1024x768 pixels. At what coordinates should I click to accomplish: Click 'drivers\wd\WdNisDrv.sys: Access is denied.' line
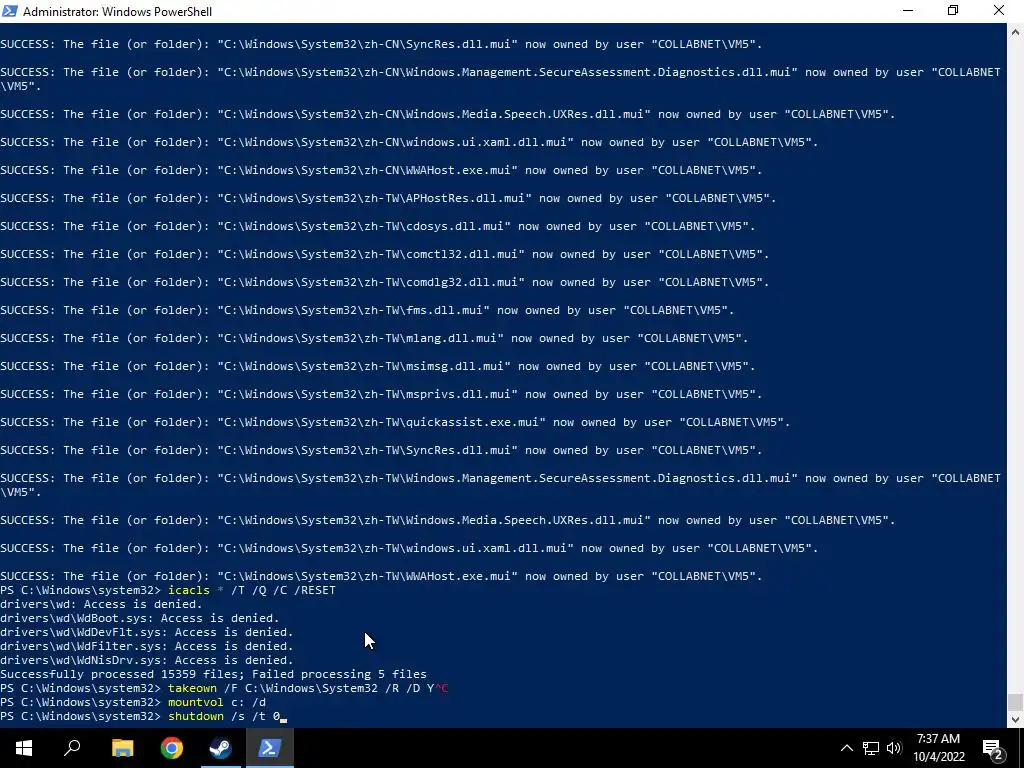click(x=147, y=660)
